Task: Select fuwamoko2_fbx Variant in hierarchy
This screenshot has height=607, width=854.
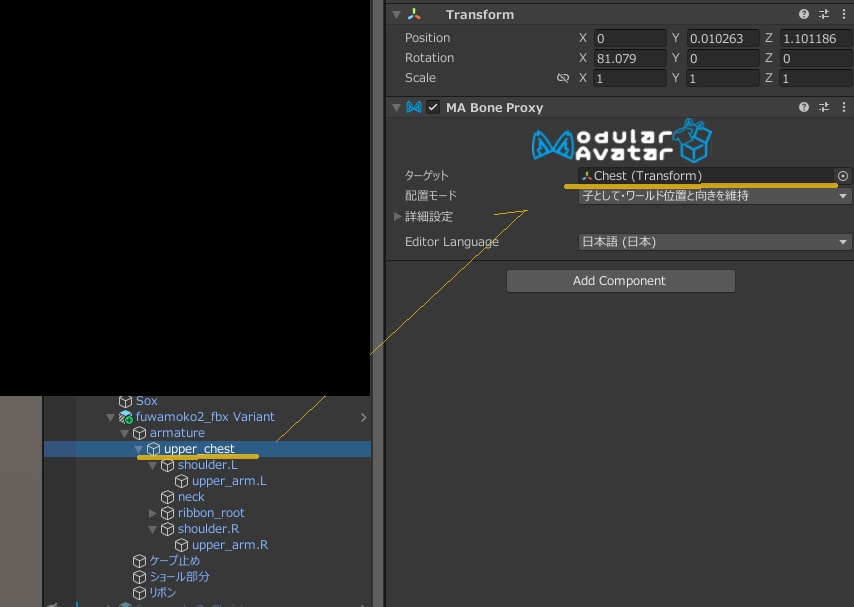Action: 205,417
